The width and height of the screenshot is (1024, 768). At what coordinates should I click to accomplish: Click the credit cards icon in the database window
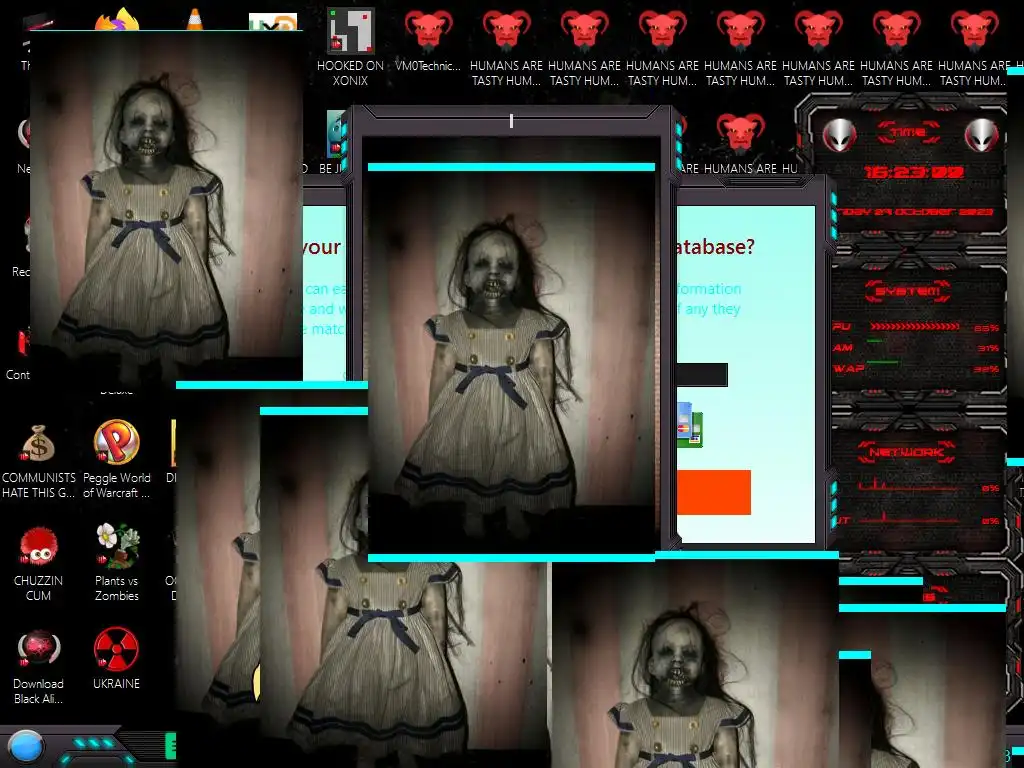689,424
